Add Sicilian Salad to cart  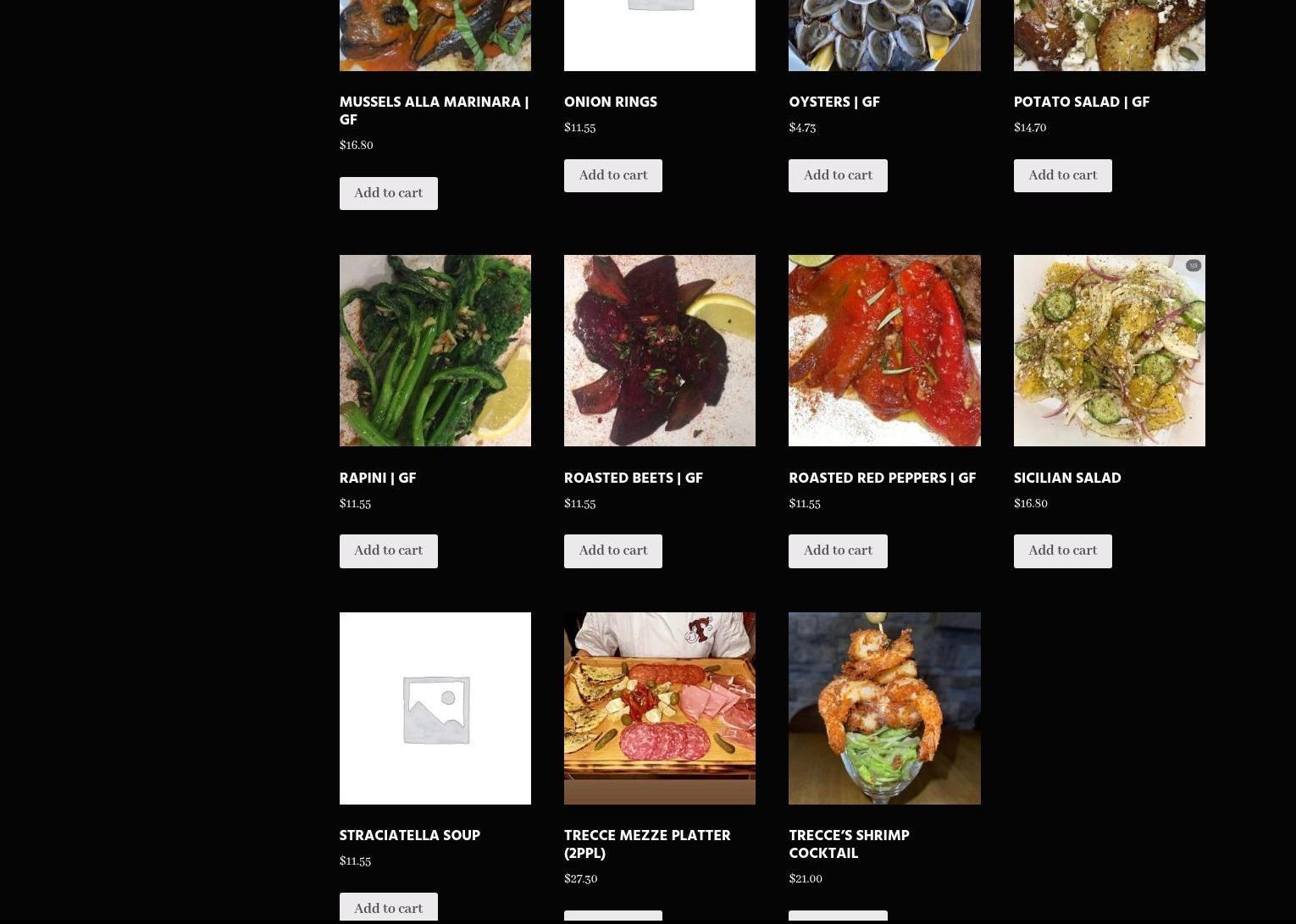[x=1062, y=551]
